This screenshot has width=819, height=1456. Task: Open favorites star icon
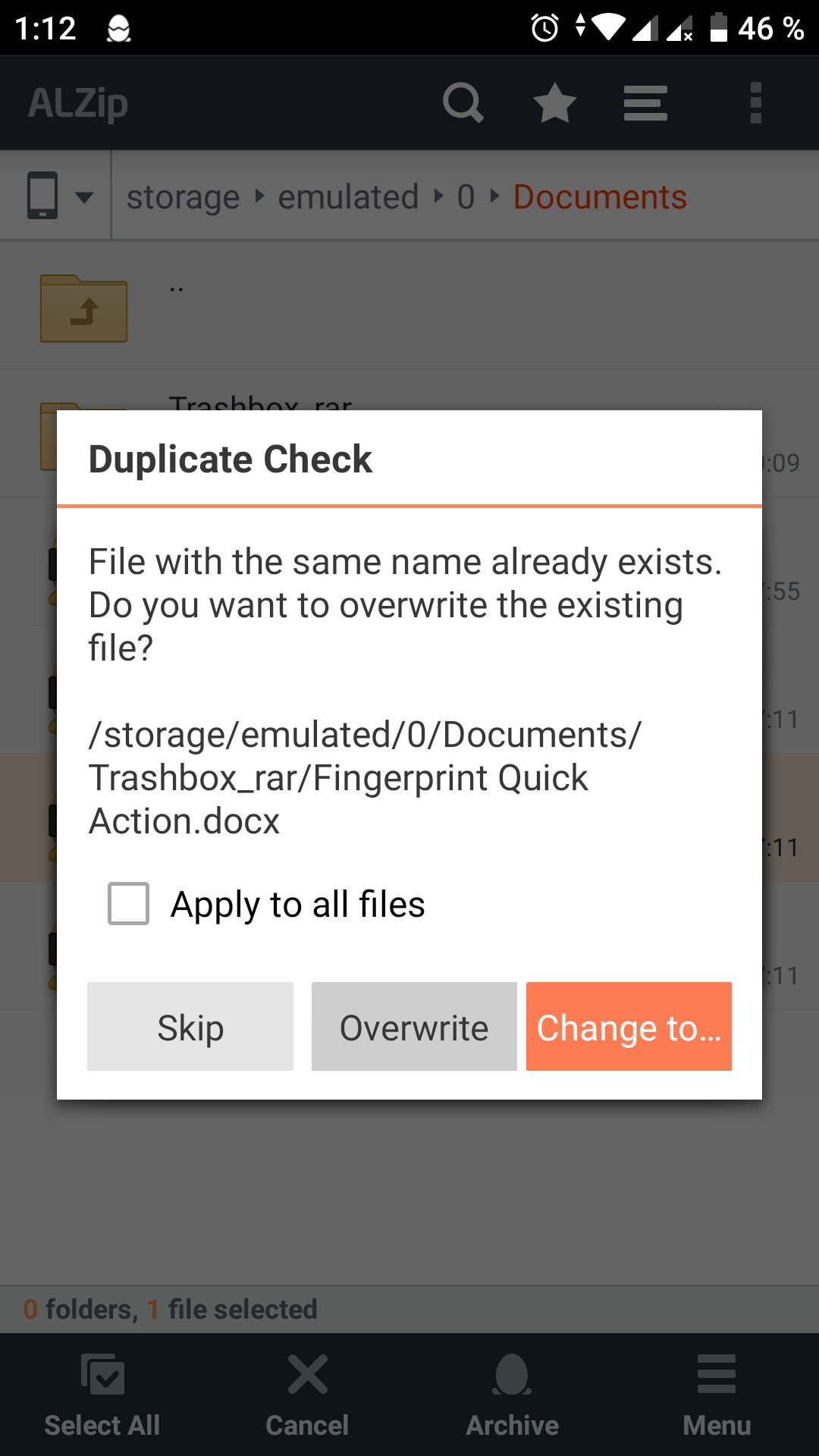(555, 102)
